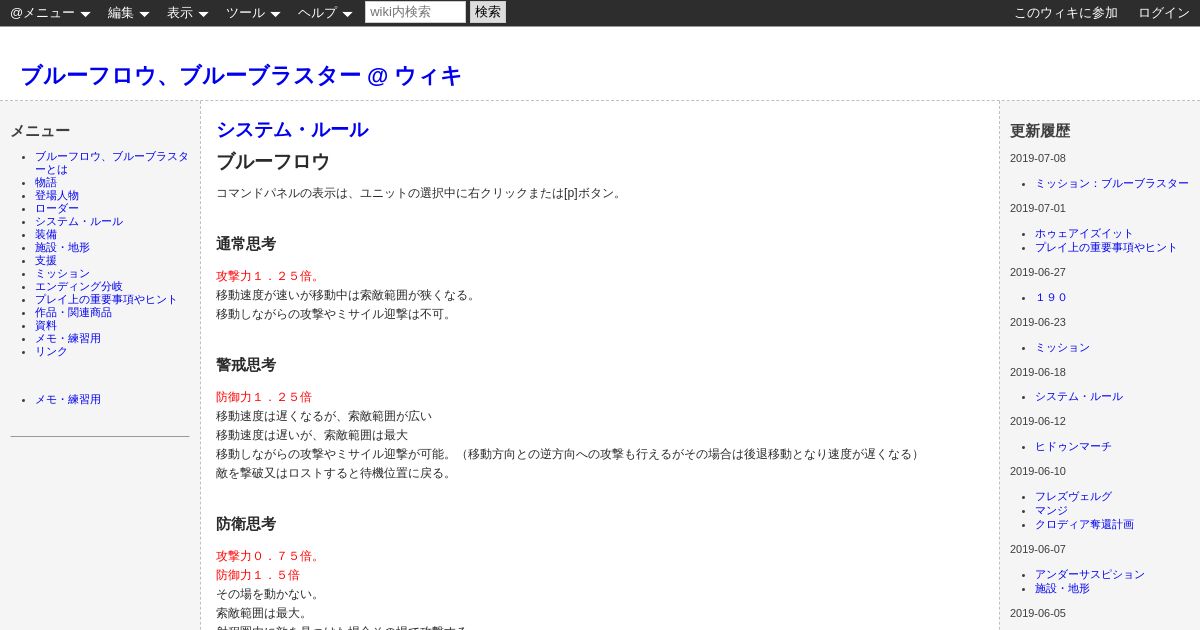The image size is (1200, 630).
Task: Click the ブルーフロウ content heading
Action: click(273, 162)
